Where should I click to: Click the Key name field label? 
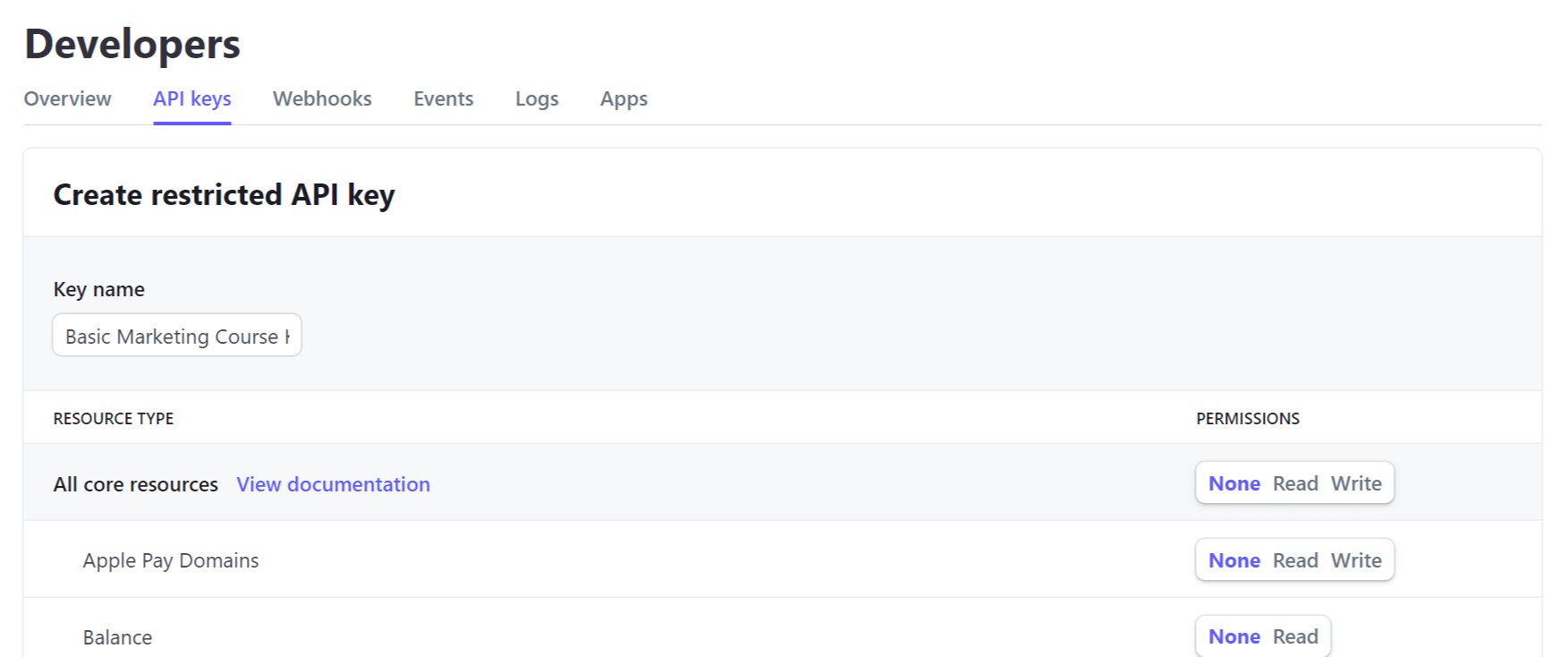click(x=98, y=289)
